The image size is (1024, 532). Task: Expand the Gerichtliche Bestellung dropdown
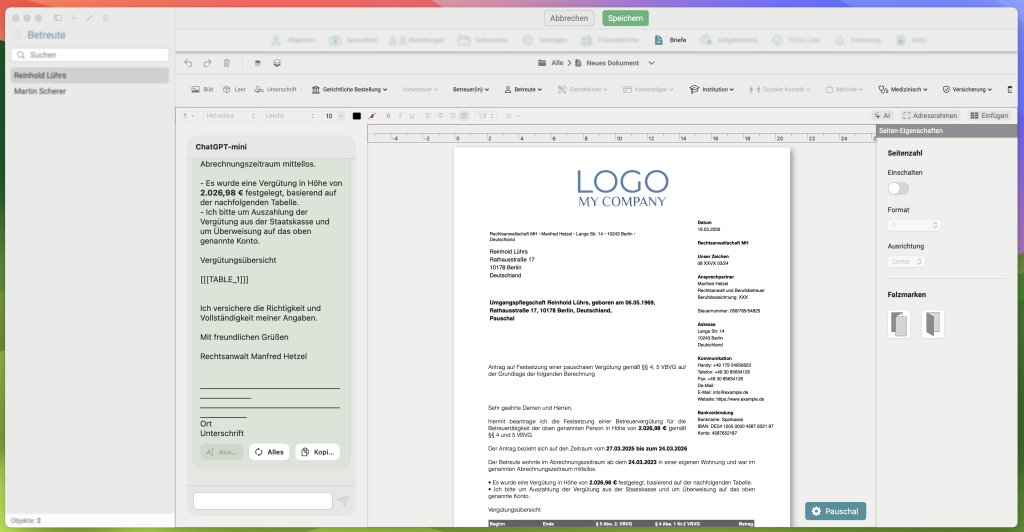(x=350, y=89)
